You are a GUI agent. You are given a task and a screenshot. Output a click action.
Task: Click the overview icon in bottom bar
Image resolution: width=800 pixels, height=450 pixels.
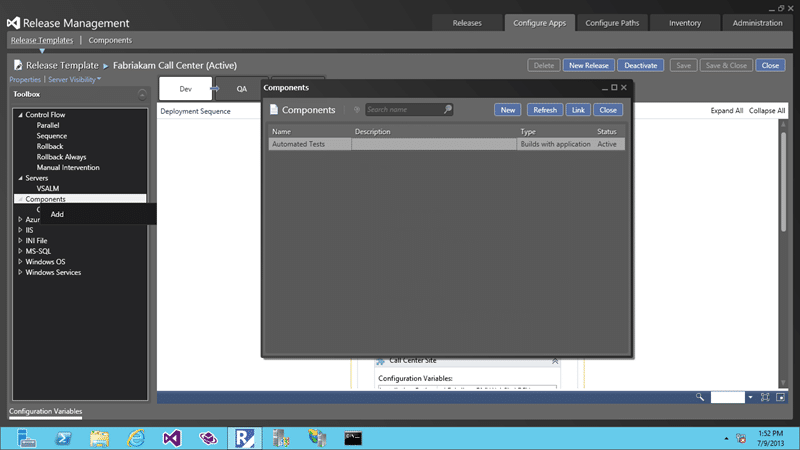tap(780, 397)
